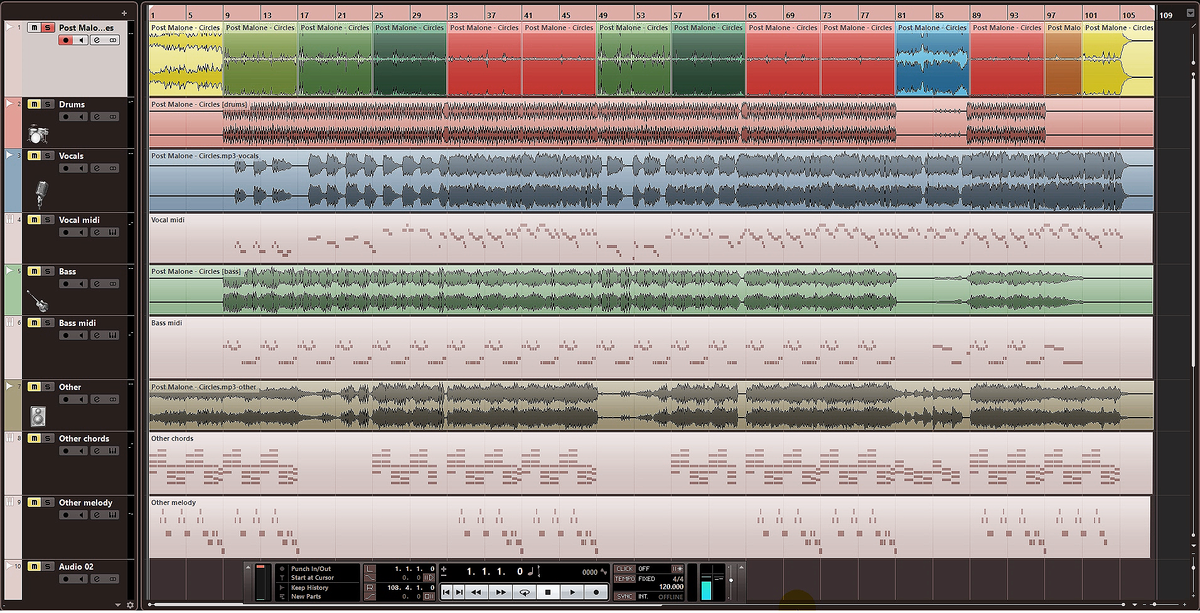This screenshot has height=613, width=1200.
Task: Solo the Other melody track
Action: pos(47,503)
